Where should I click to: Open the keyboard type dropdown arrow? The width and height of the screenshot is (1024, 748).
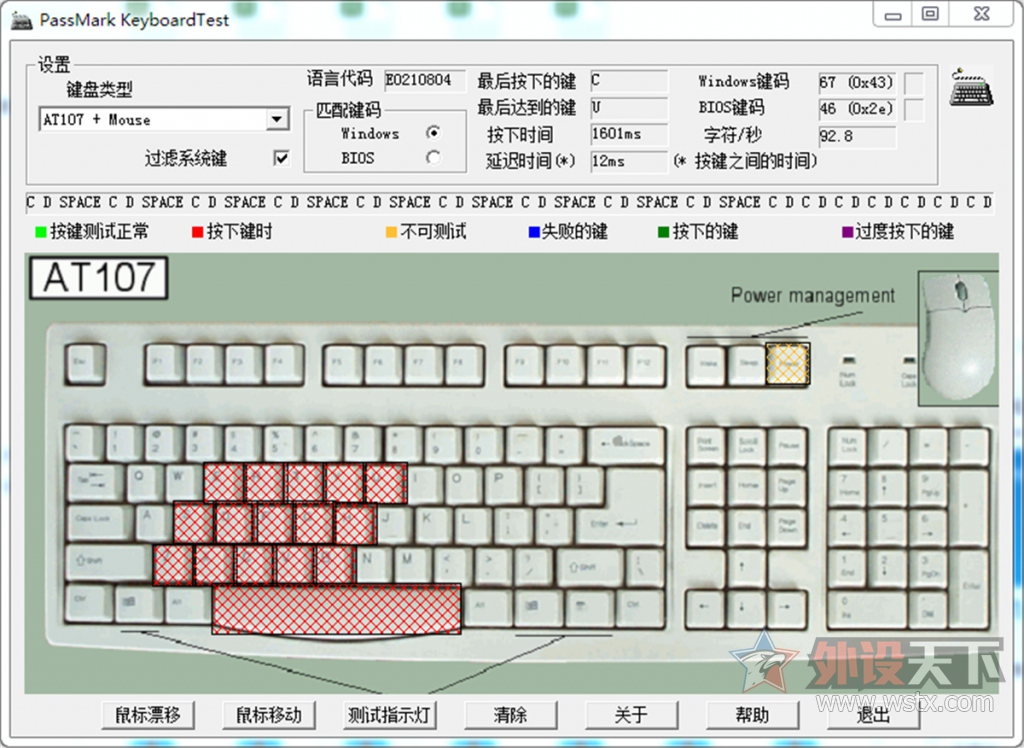pos(277,120)
